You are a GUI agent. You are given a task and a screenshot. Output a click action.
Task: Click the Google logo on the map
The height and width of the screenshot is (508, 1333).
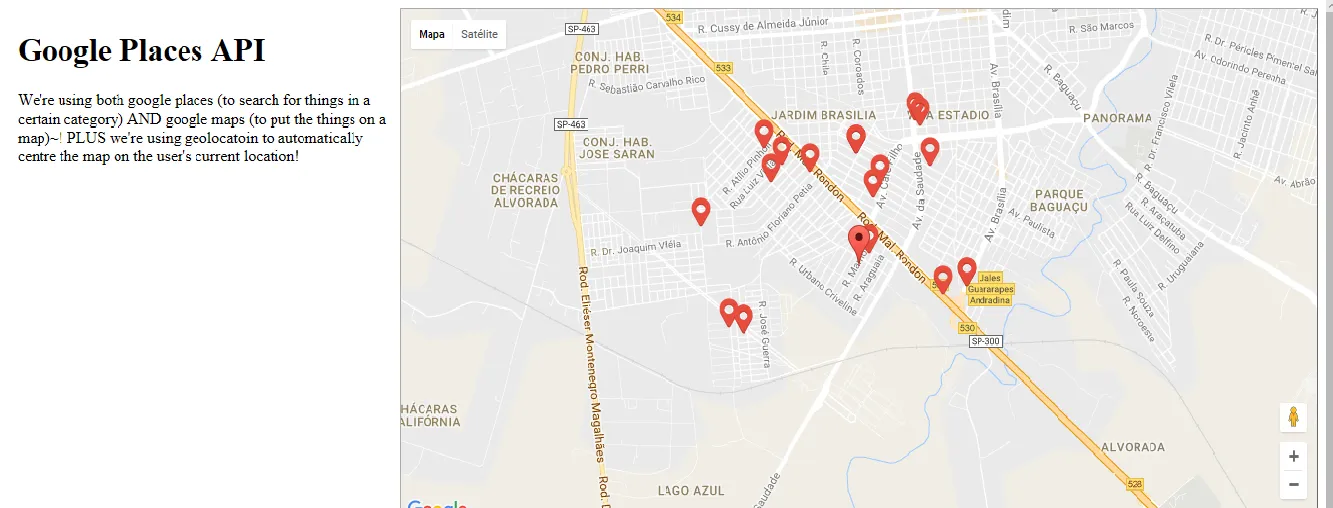pyautogui.click(x=437, y=504)
